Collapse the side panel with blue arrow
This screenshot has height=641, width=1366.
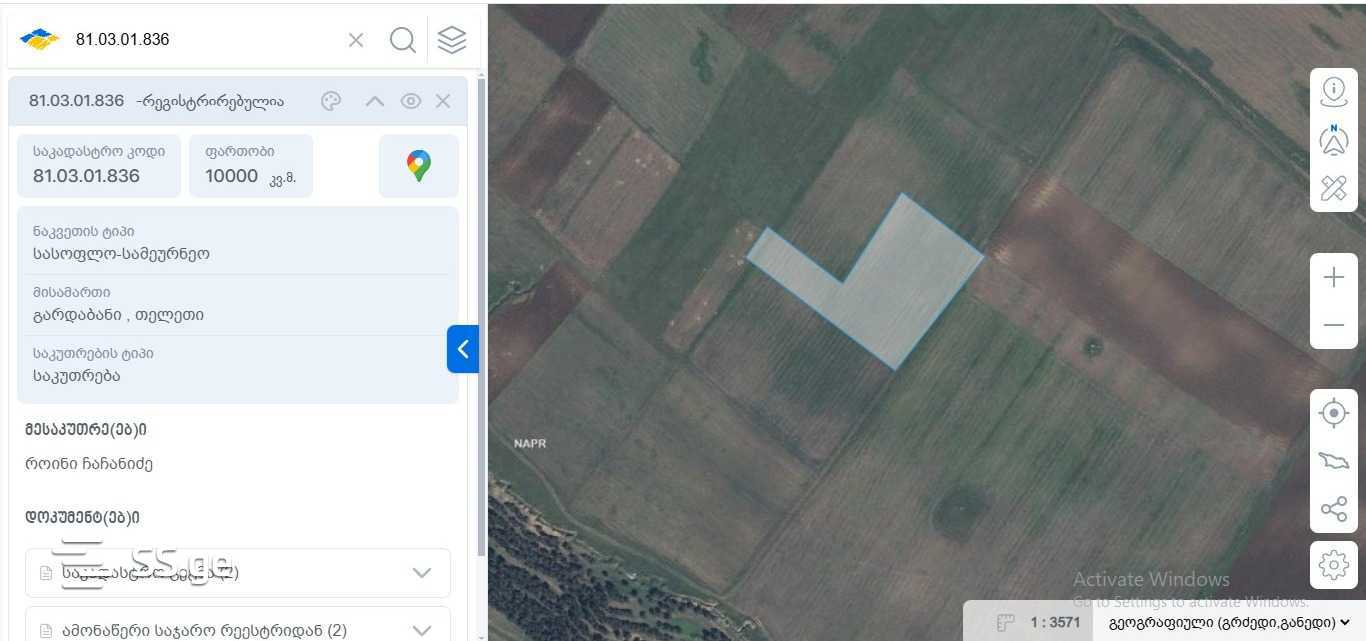pos(463,349)
